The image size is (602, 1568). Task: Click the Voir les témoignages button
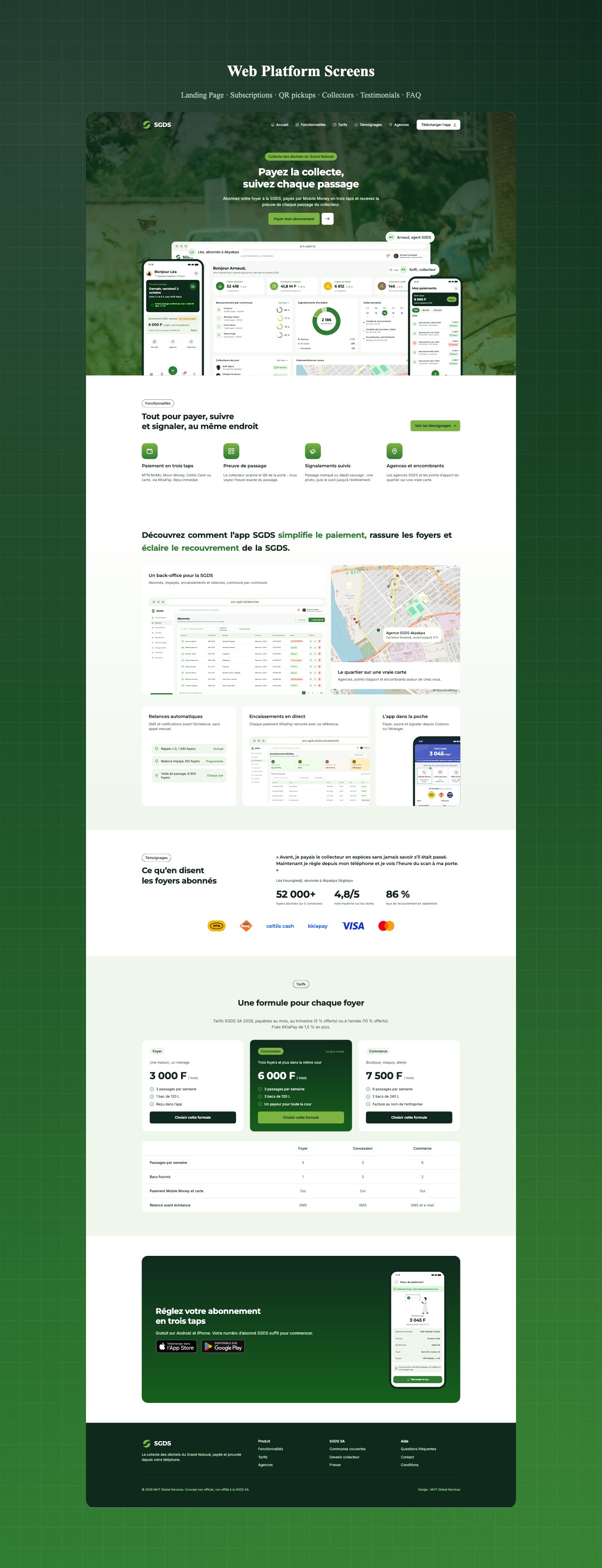[x=435, y=426]
